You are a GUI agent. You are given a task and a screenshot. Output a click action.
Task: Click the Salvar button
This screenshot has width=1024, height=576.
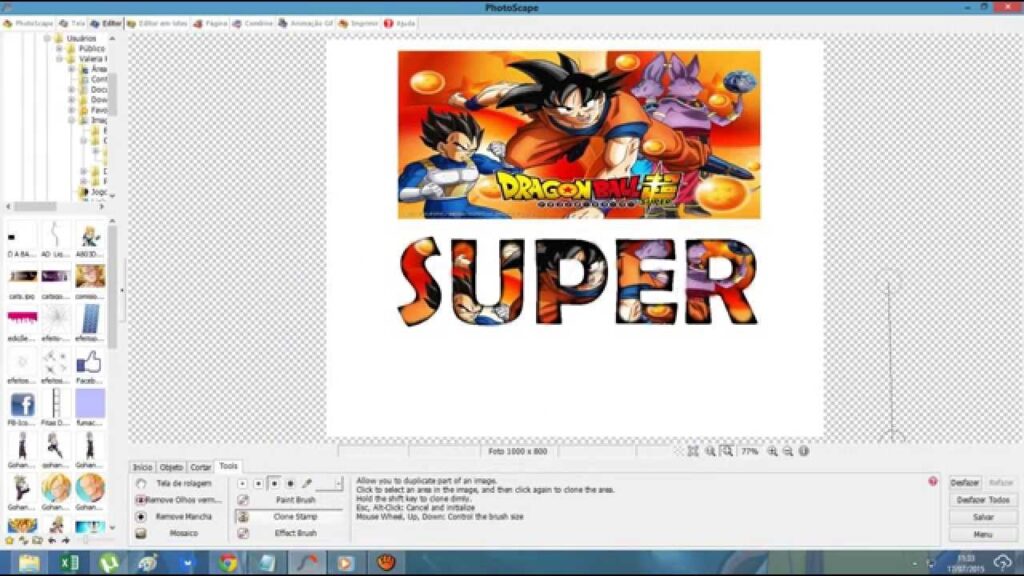983,517
